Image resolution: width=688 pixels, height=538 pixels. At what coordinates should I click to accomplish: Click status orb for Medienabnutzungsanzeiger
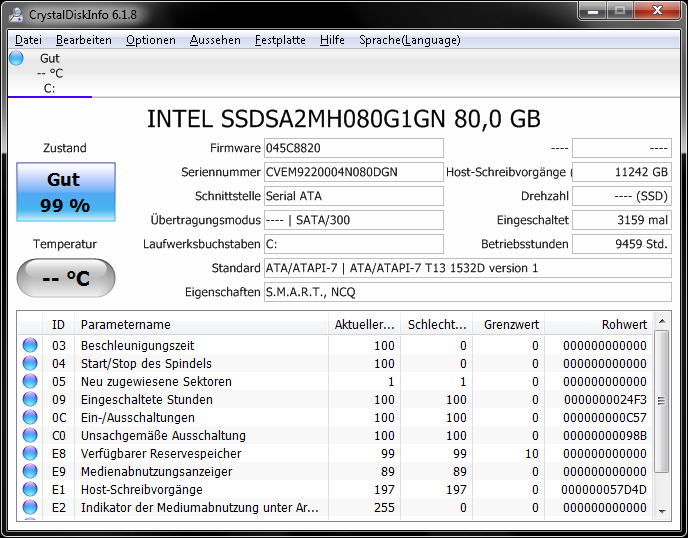click(x=30, y=471)
